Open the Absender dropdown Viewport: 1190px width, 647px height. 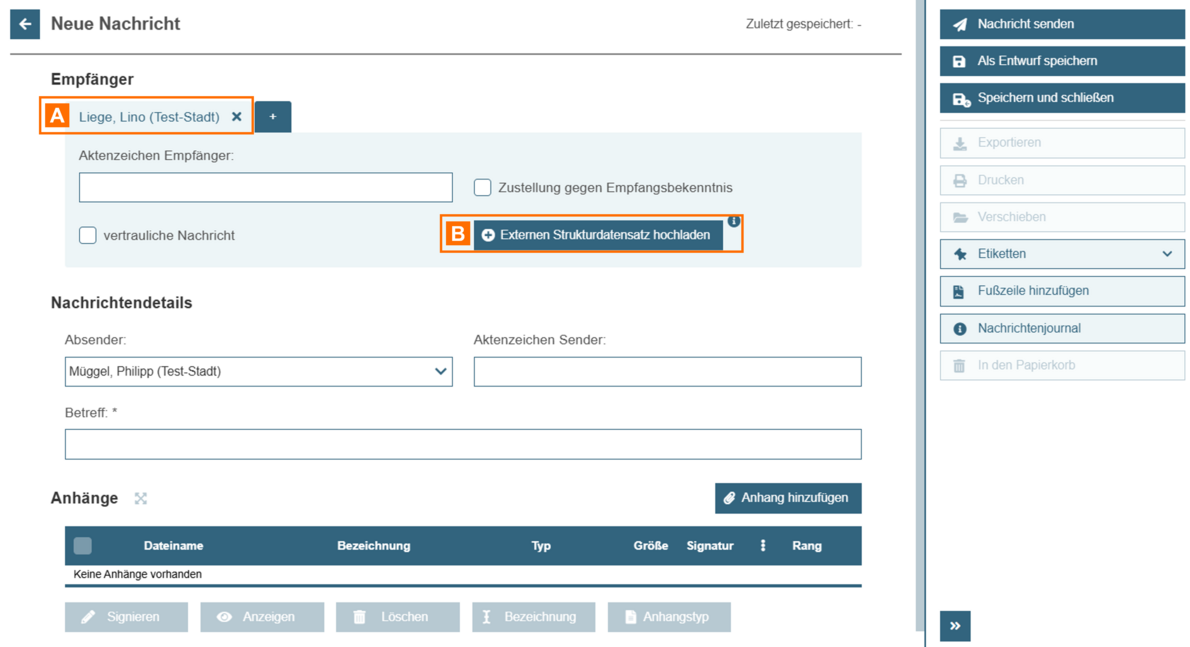tap(258, 371)
